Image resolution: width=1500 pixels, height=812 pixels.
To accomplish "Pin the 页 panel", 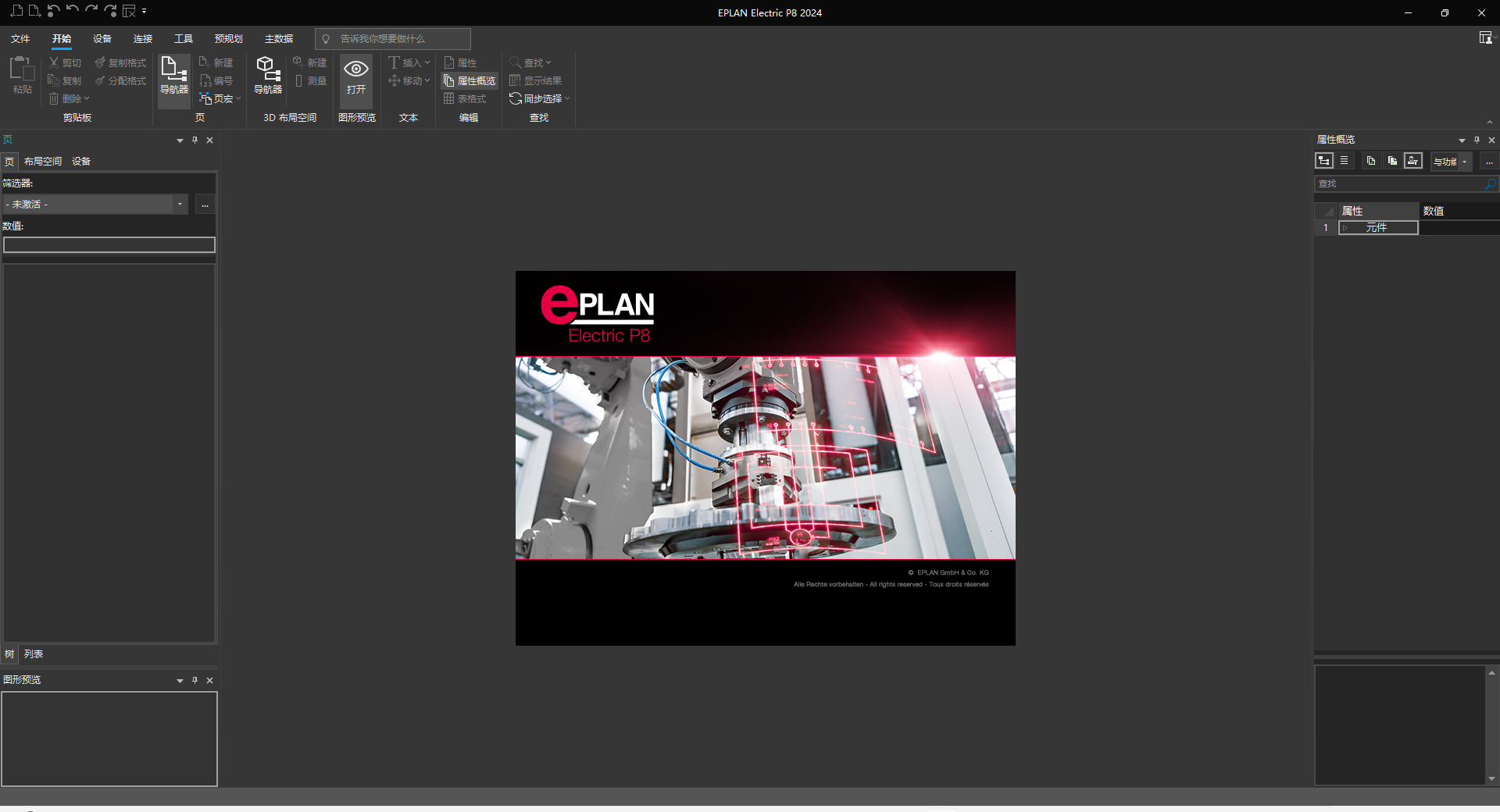I will pyautogui.click(x=195, y=141).
